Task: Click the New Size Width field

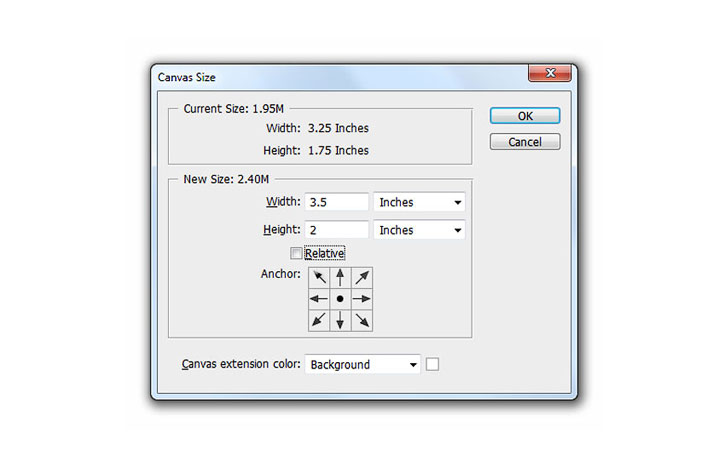Action: [337, 202]
